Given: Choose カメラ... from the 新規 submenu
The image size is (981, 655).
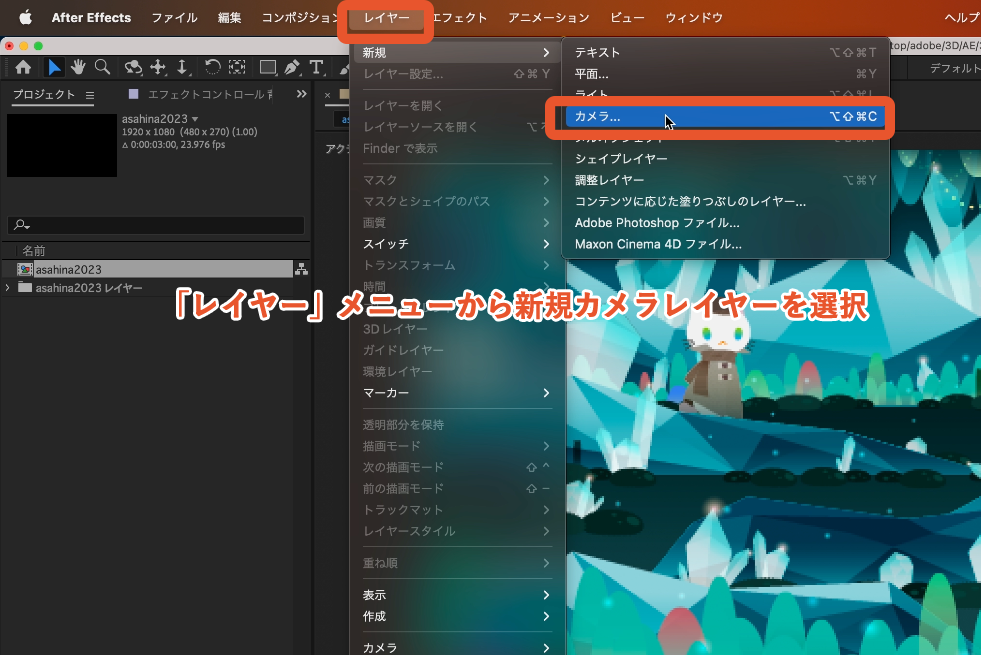Looking at the screenshot, I should click(x=725, y=116).
